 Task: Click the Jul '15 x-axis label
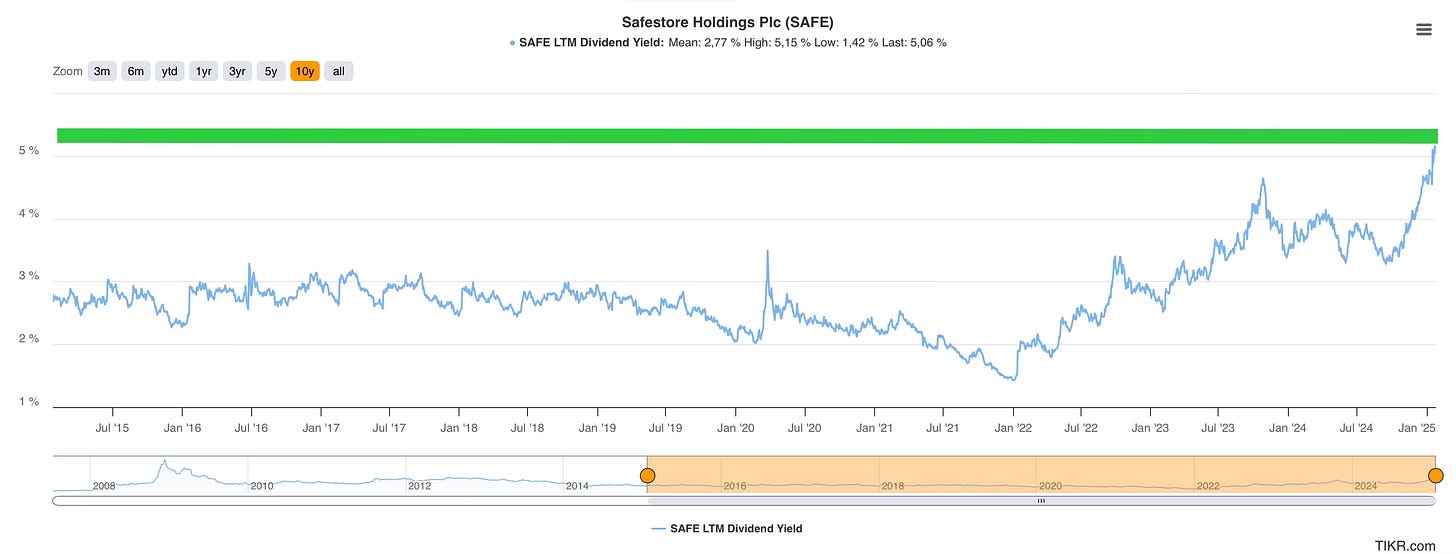click(112, 428)
